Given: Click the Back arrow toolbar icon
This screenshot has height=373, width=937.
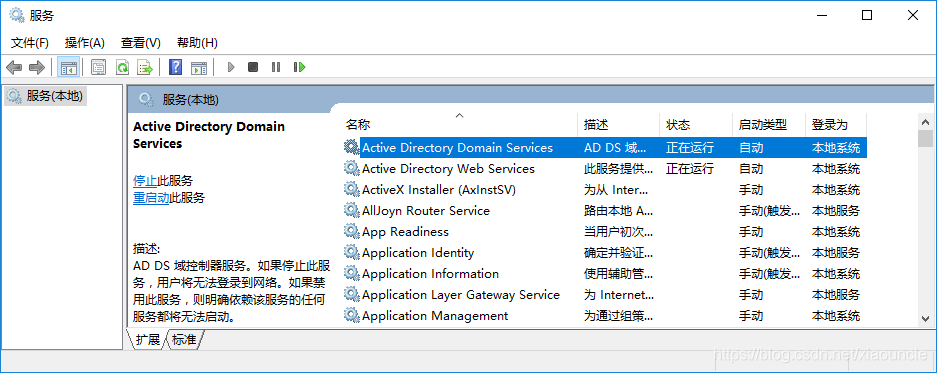Looking at the screenshot, I should coord(14,68).
